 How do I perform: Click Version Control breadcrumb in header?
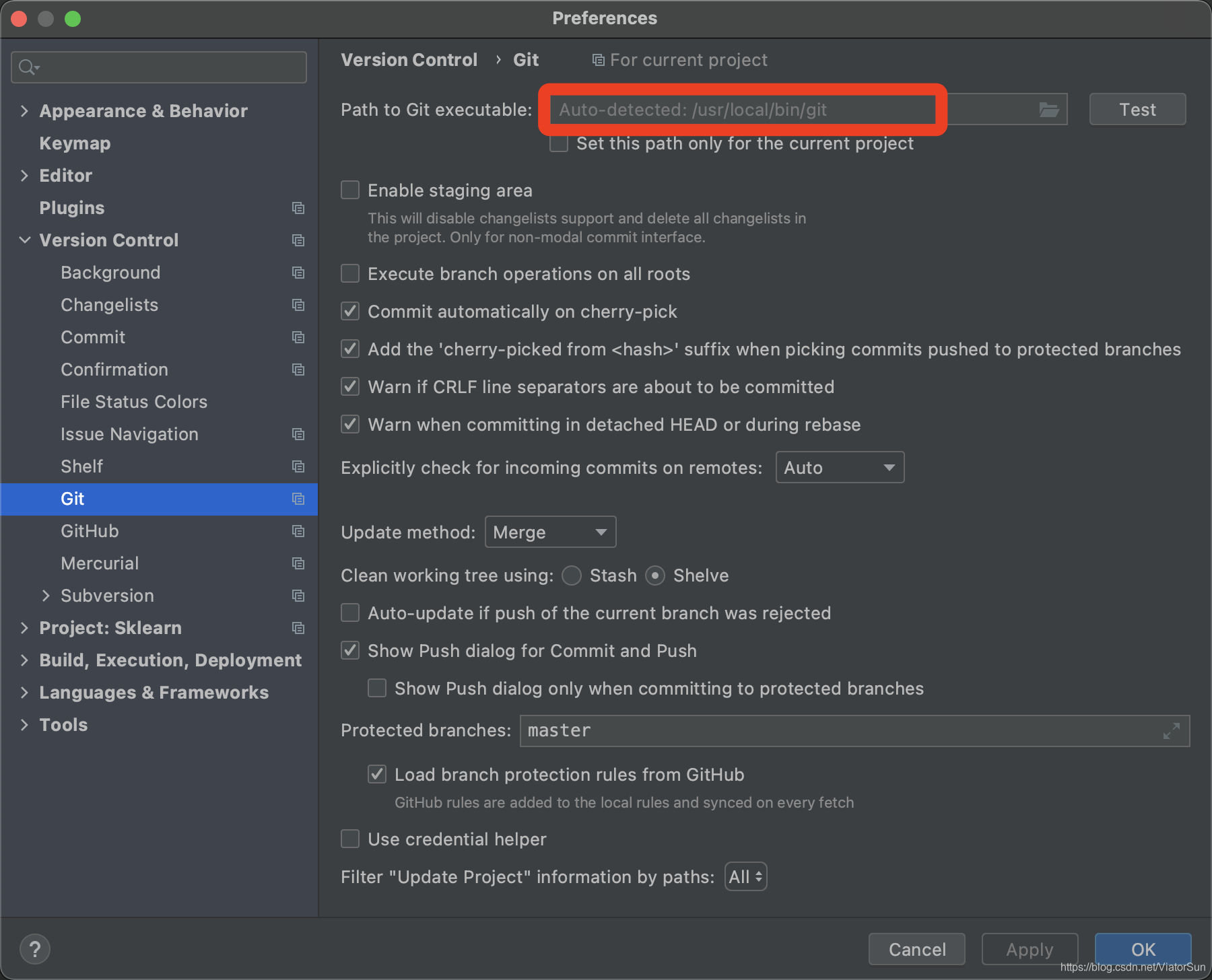(409, 60)
